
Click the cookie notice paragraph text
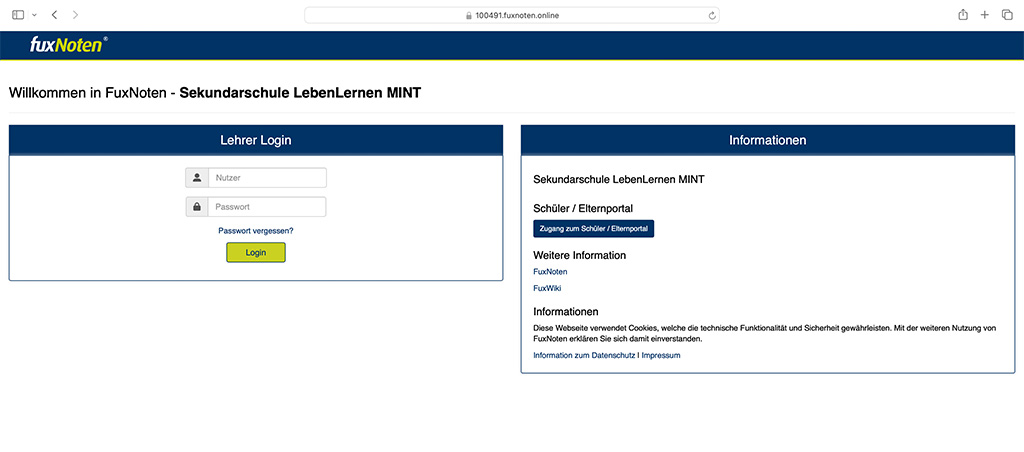coord(765,334)
